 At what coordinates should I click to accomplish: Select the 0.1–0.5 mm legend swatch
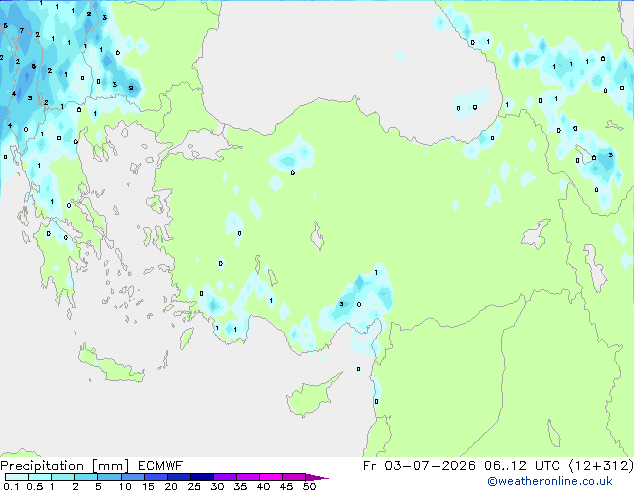17,477
